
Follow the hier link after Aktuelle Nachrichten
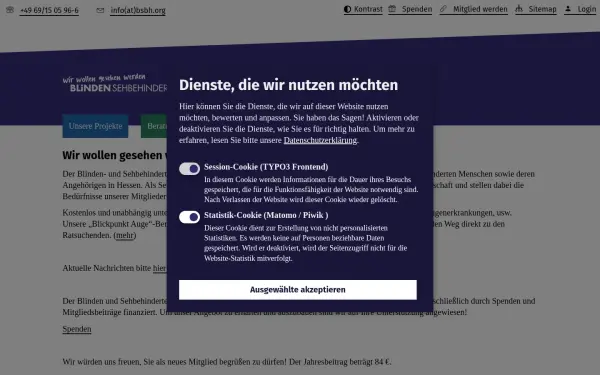(160, 268)
